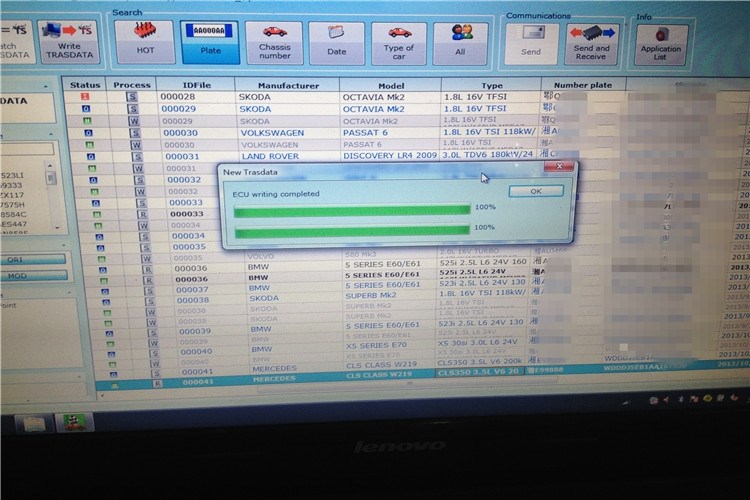This screenshot has width=750, height=500.
Task: Select DISCOVERY LR4 2009 model cell
Action: pos(390,156)
